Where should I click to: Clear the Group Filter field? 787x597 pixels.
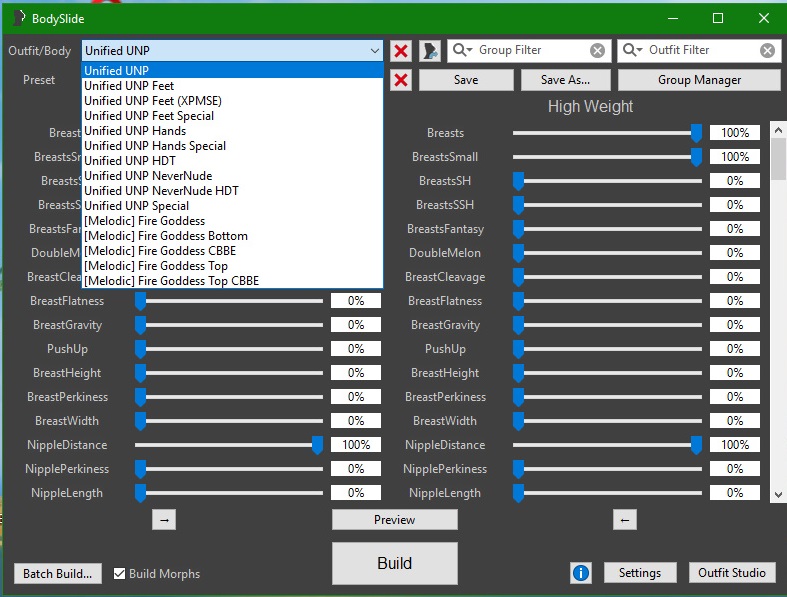(x=597, y=50)
